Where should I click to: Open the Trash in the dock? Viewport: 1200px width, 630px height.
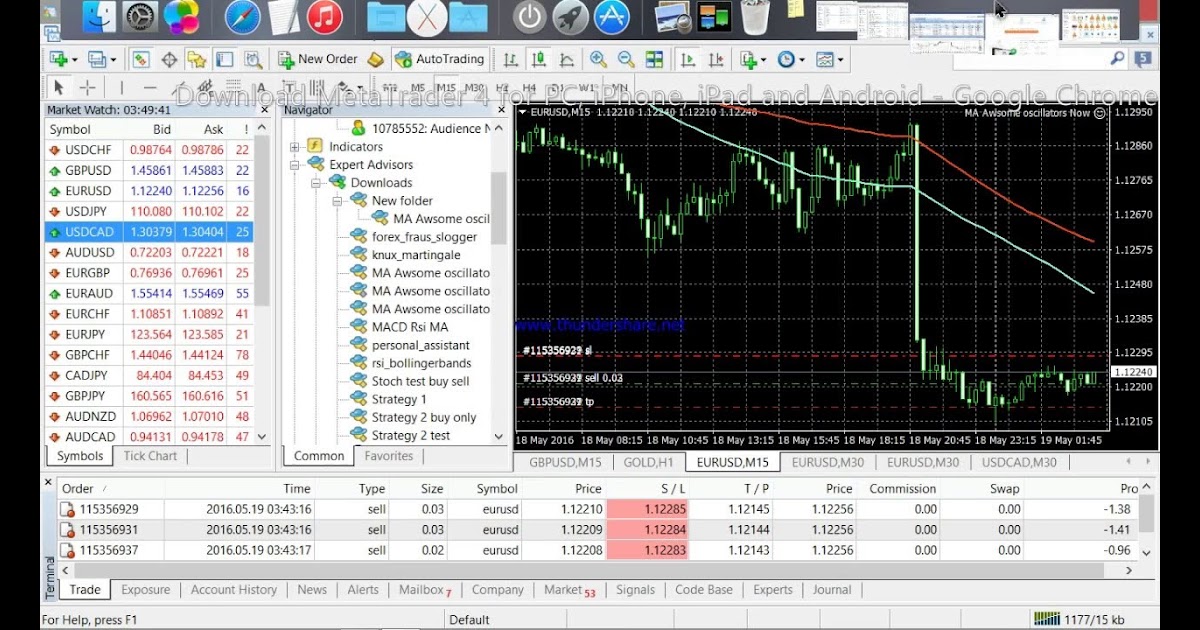(755, 17)
